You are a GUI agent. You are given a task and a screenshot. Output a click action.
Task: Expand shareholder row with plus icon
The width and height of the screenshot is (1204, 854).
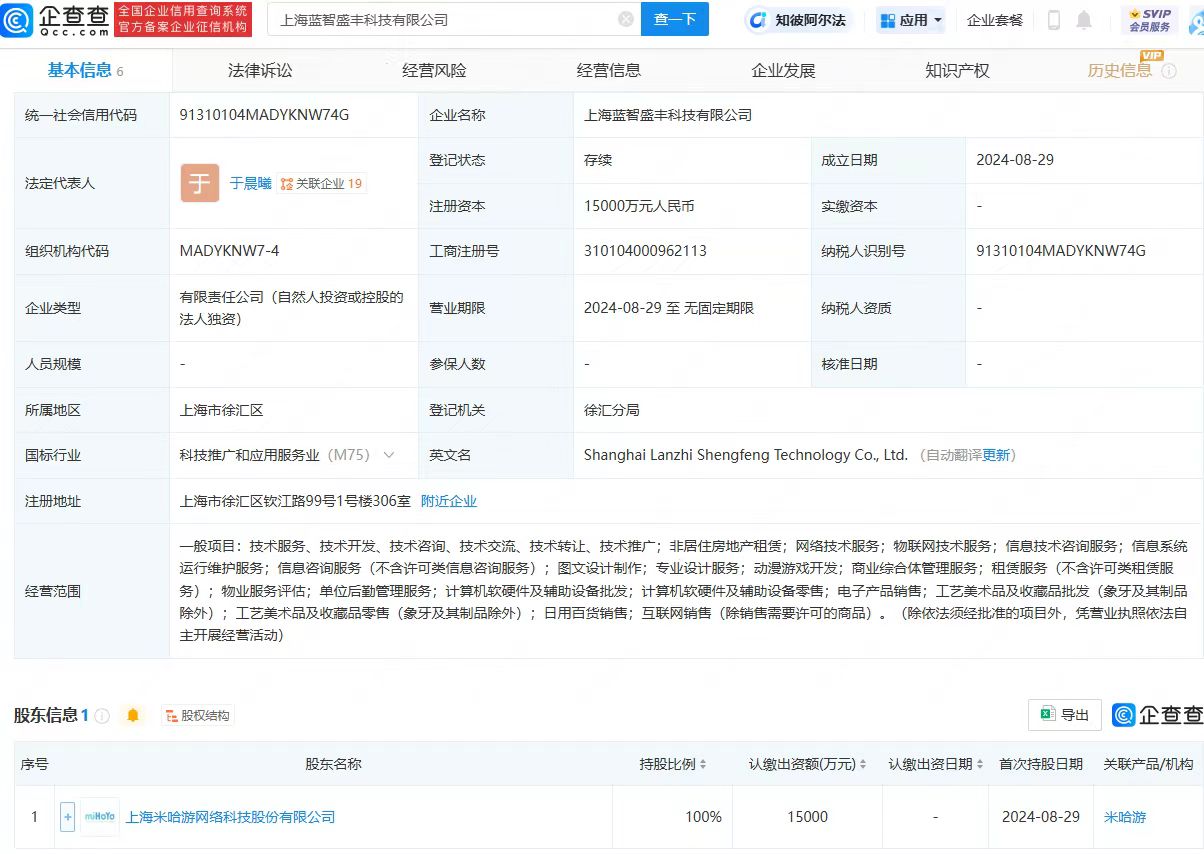[67, 817]
